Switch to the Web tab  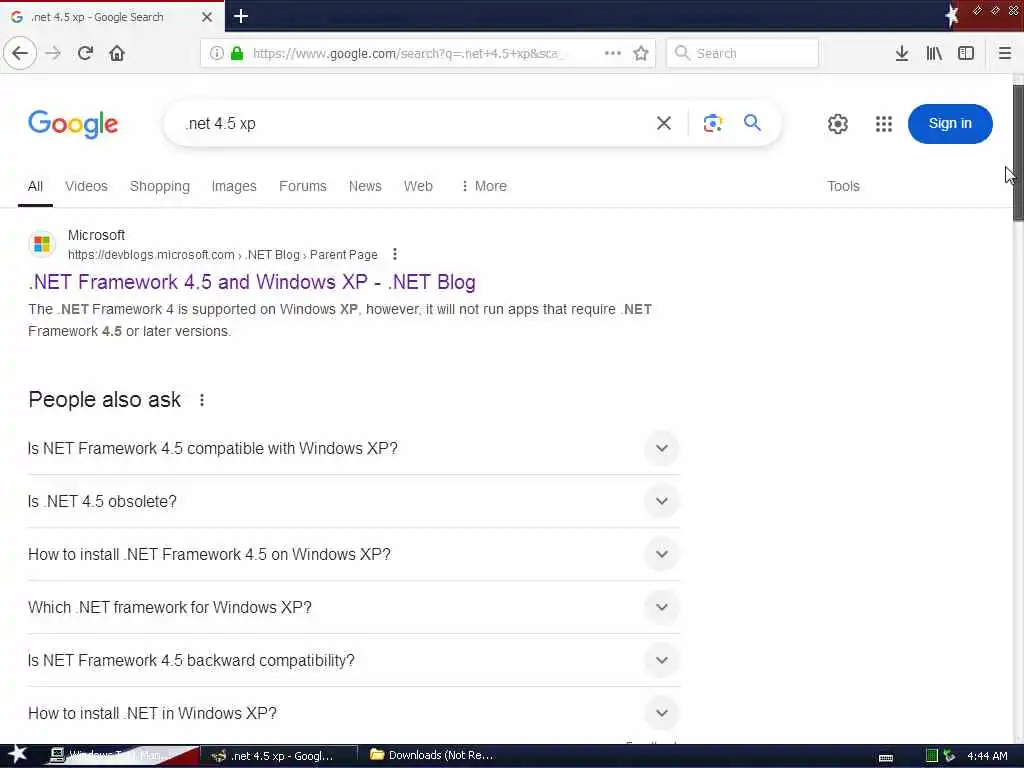point(418,186)
